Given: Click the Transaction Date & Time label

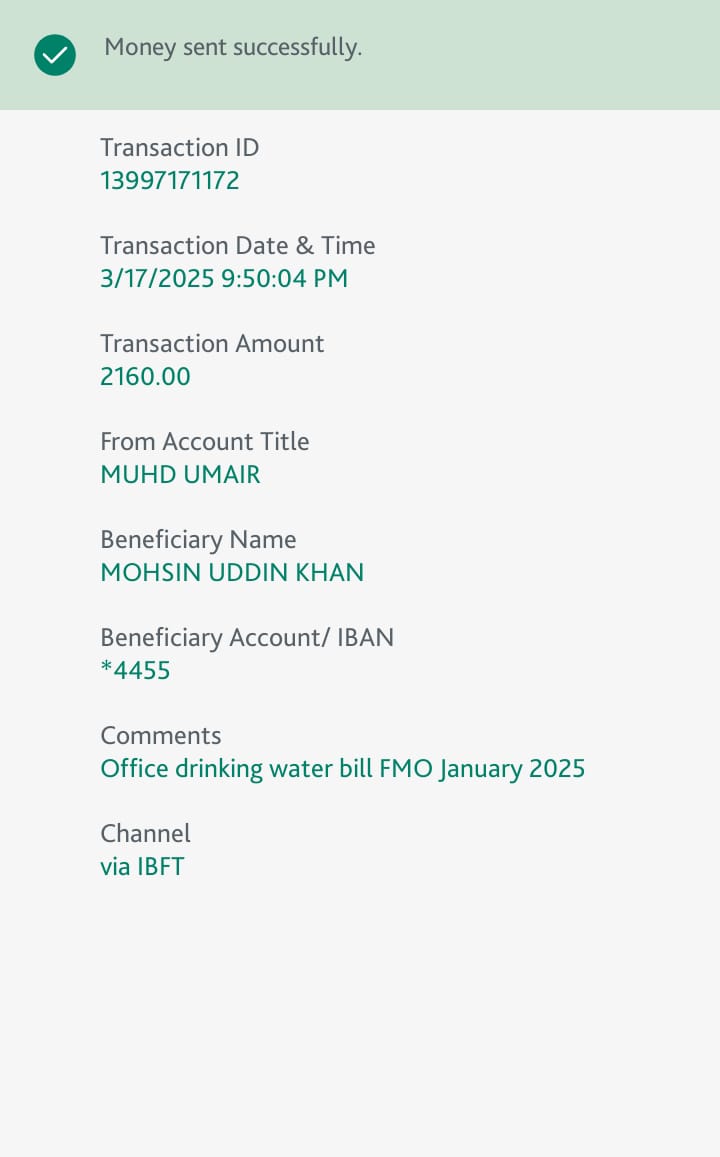Looking at the screenshot, I should coord(238,246).
